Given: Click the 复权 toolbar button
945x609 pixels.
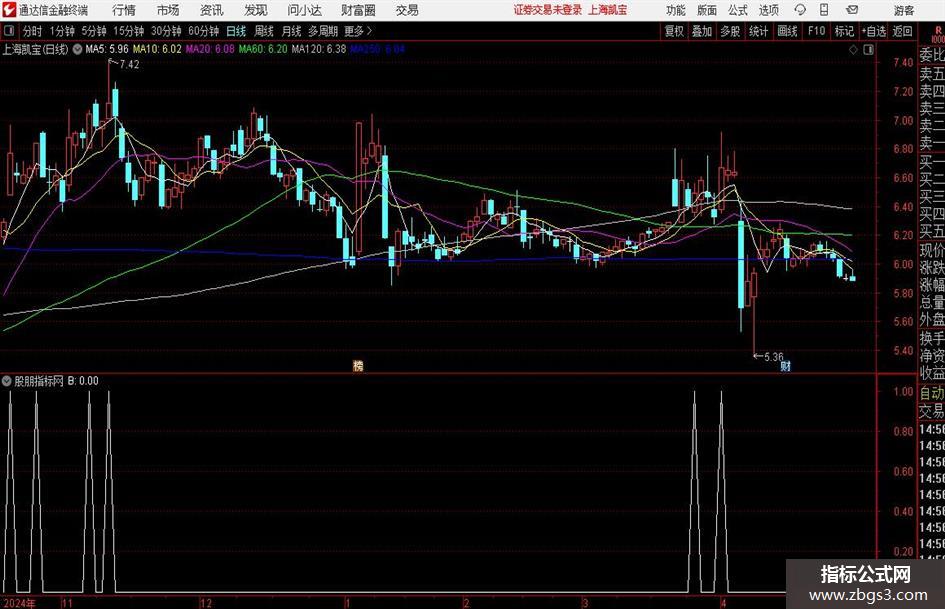Looking at the screenshot, I should (674, 31).
